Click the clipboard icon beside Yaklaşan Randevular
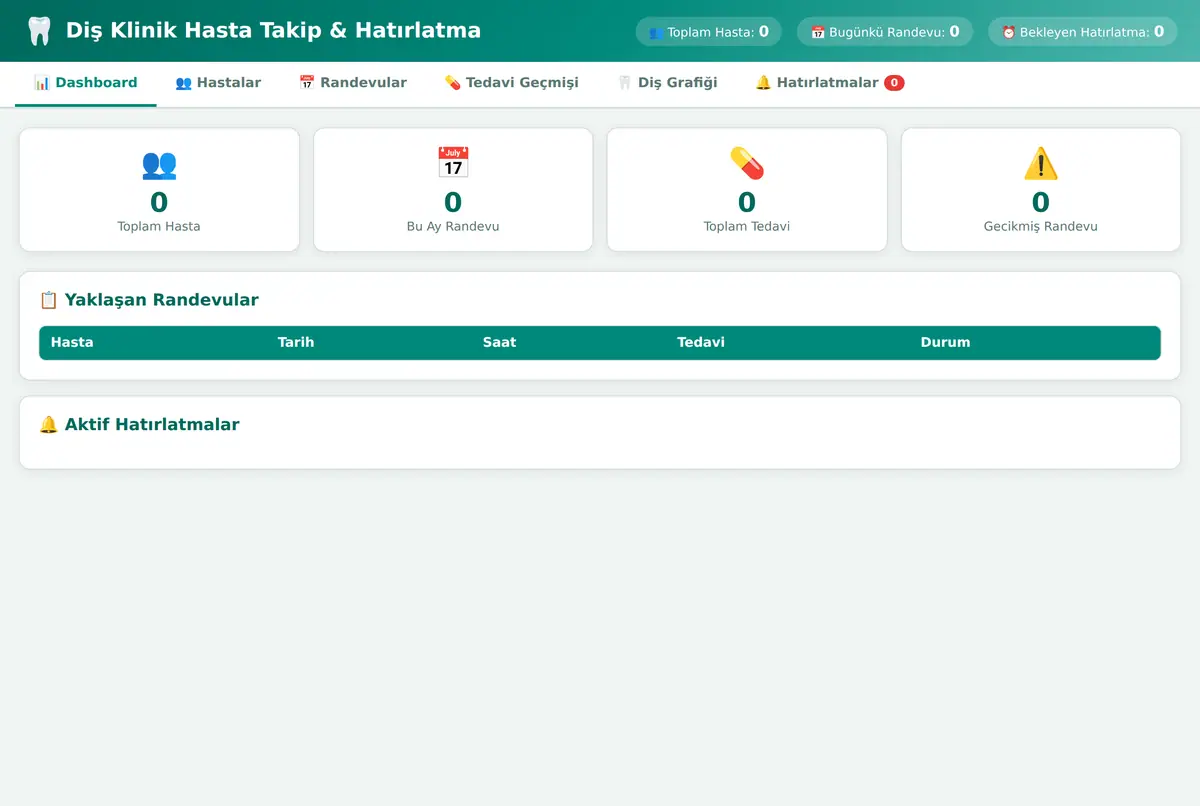Viewport: 1200px width, 806px height. [49, 300]
